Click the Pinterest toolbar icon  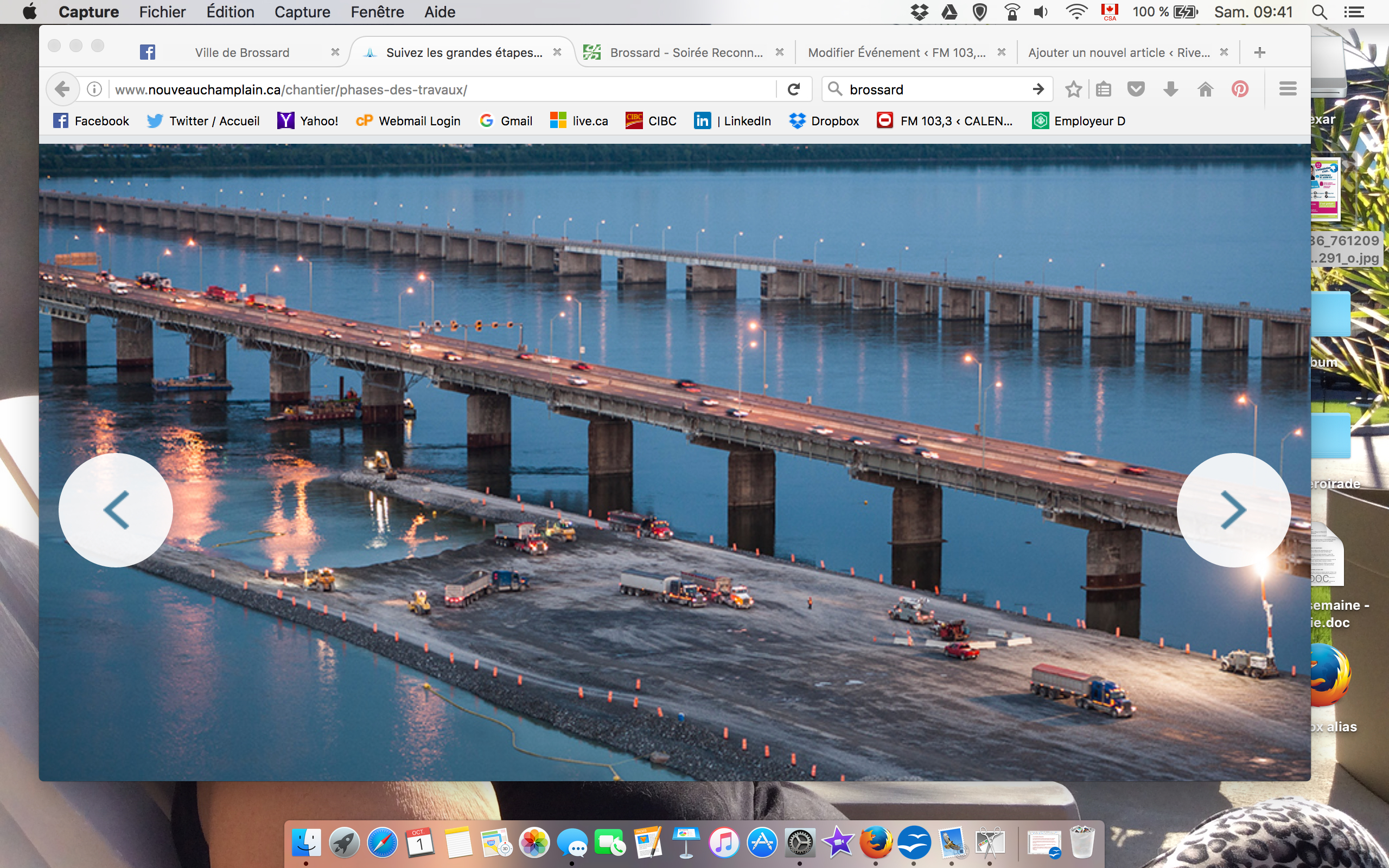1240,89
